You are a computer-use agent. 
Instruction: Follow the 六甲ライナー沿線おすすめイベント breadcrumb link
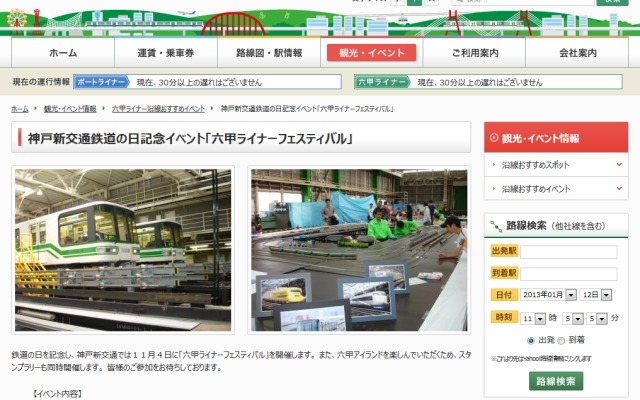158,109
